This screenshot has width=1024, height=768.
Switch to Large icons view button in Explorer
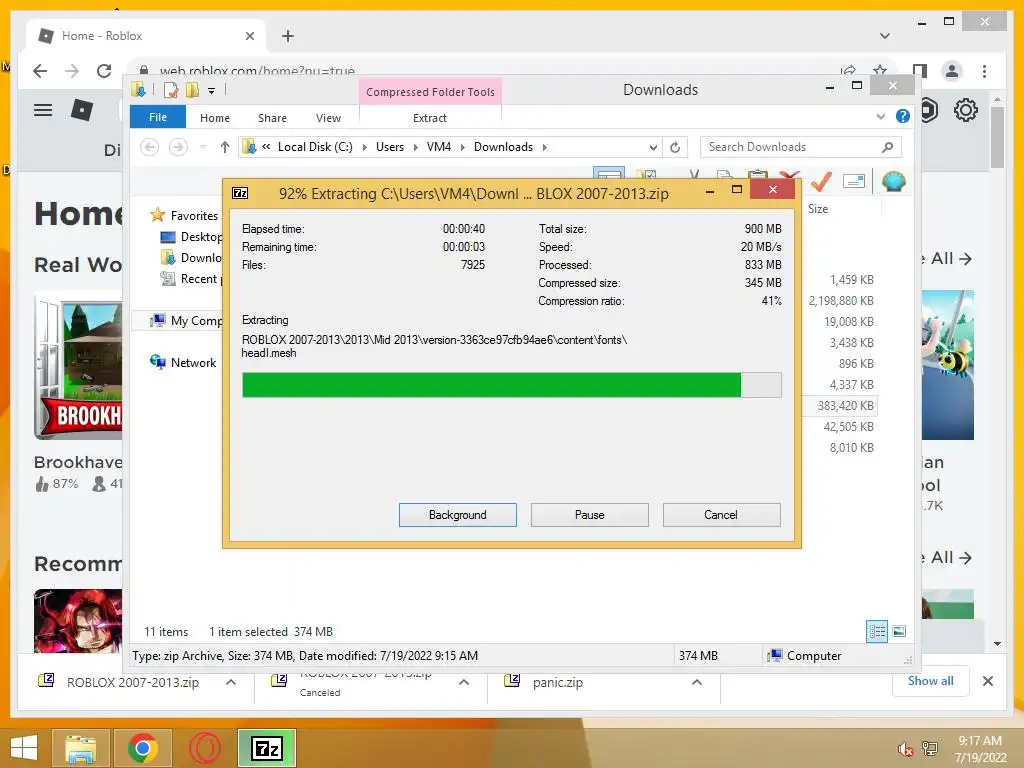(899, 631)
